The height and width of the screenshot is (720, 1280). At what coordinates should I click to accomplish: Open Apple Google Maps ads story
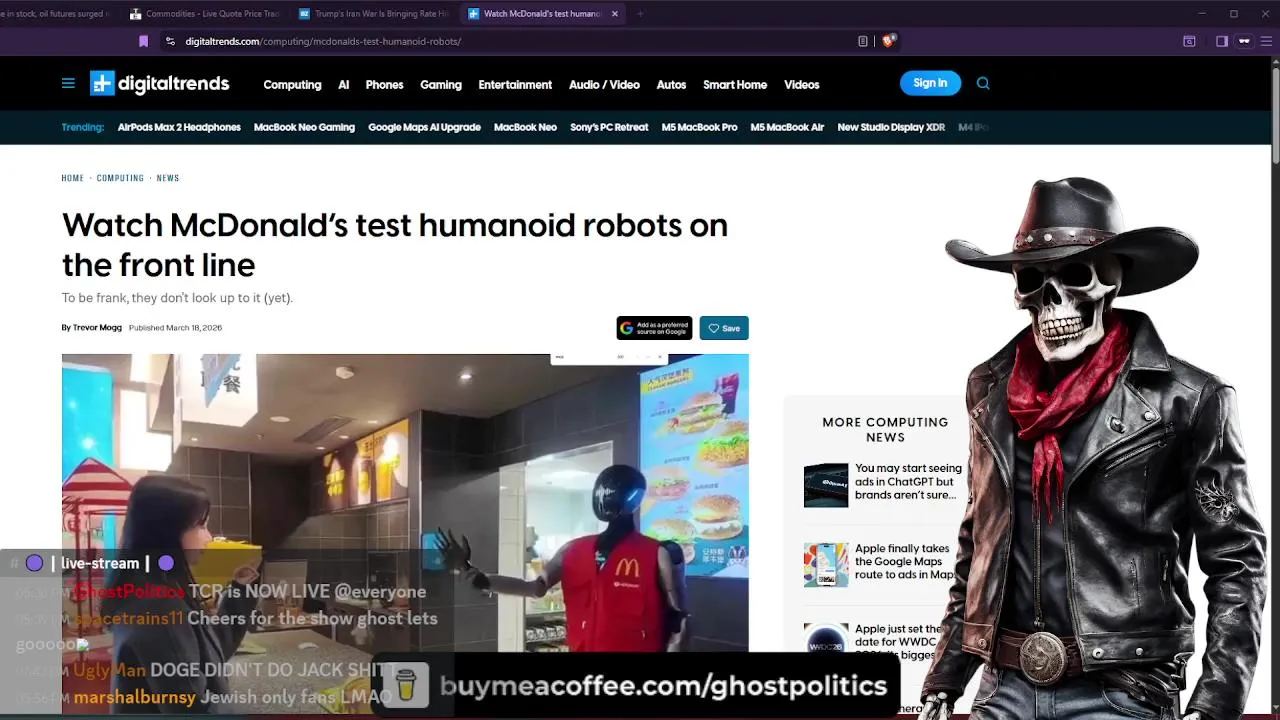905,561
